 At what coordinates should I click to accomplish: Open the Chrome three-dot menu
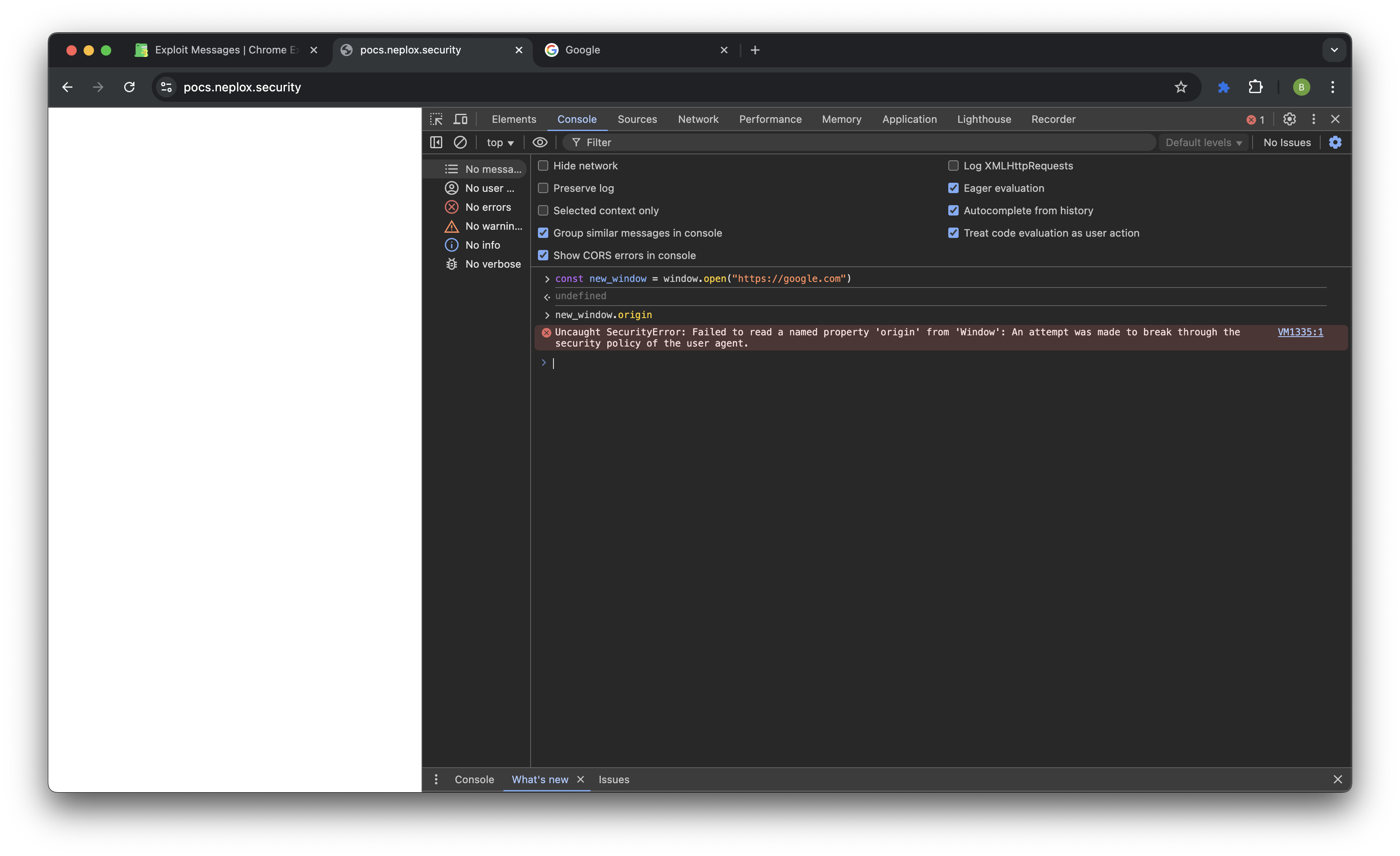pos(1332,87)
